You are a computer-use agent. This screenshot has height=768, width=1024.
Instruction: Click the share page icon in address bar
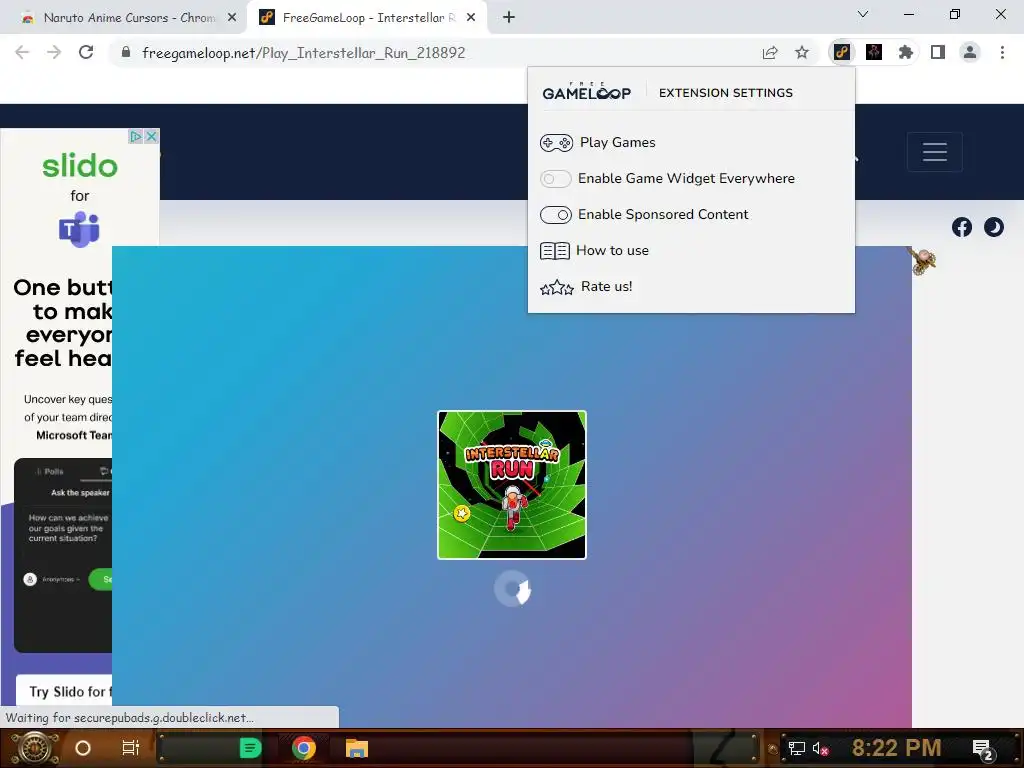[770, 53]
